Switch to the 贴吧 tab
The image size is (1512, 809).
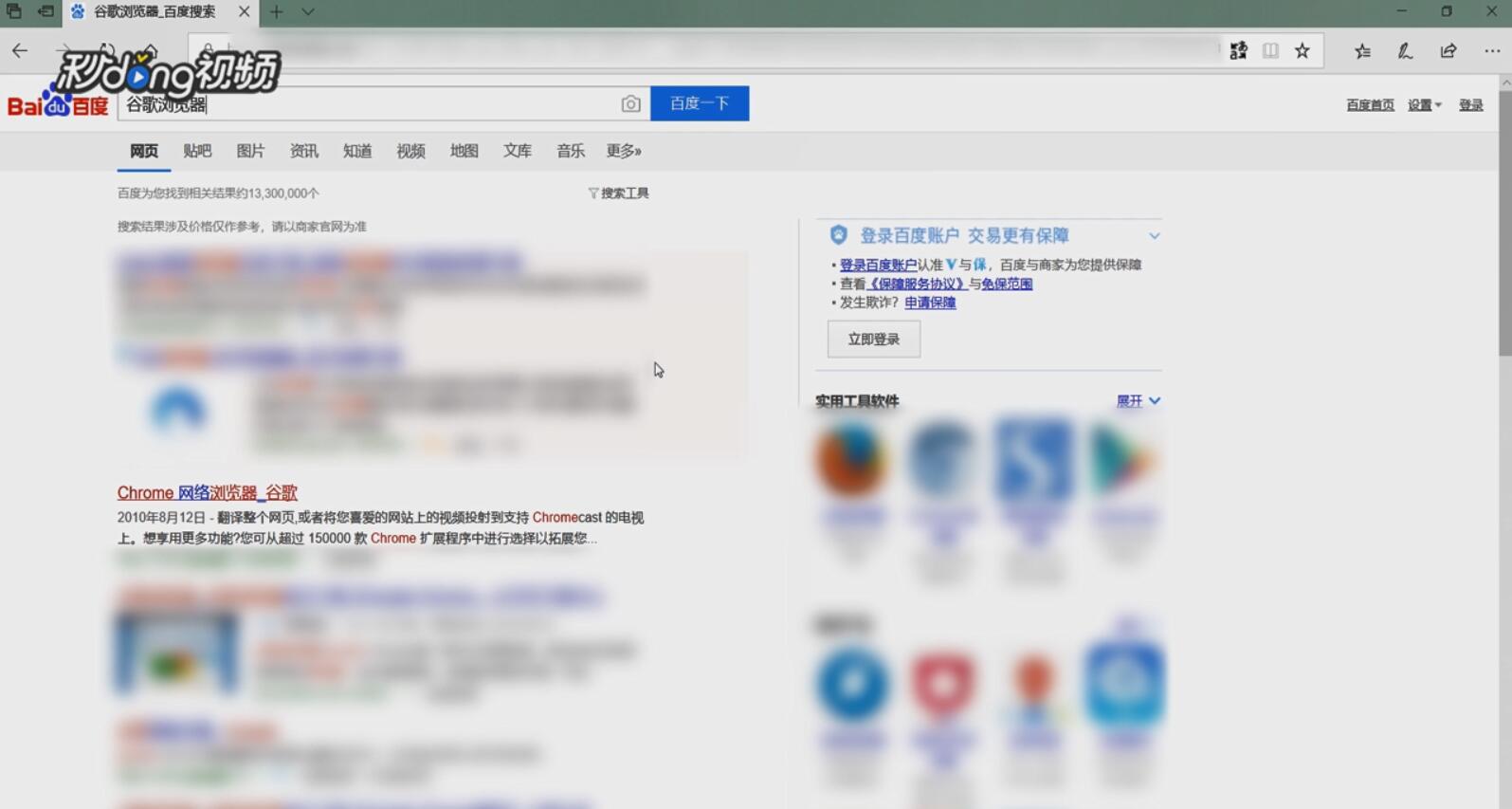click(197, 151)
